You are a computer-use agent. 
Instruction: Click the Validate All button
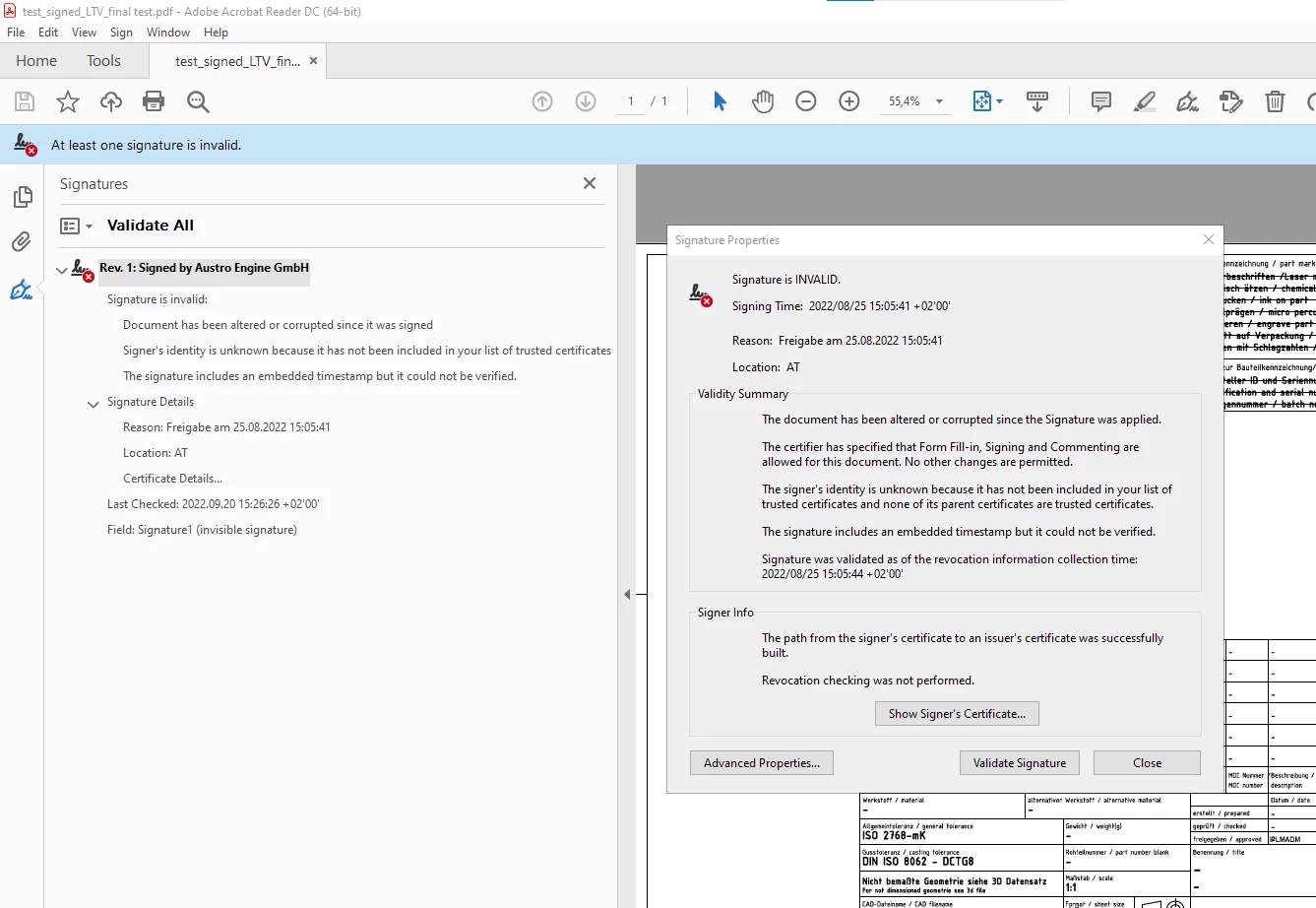pyautogui.click(x=151, y=226)
